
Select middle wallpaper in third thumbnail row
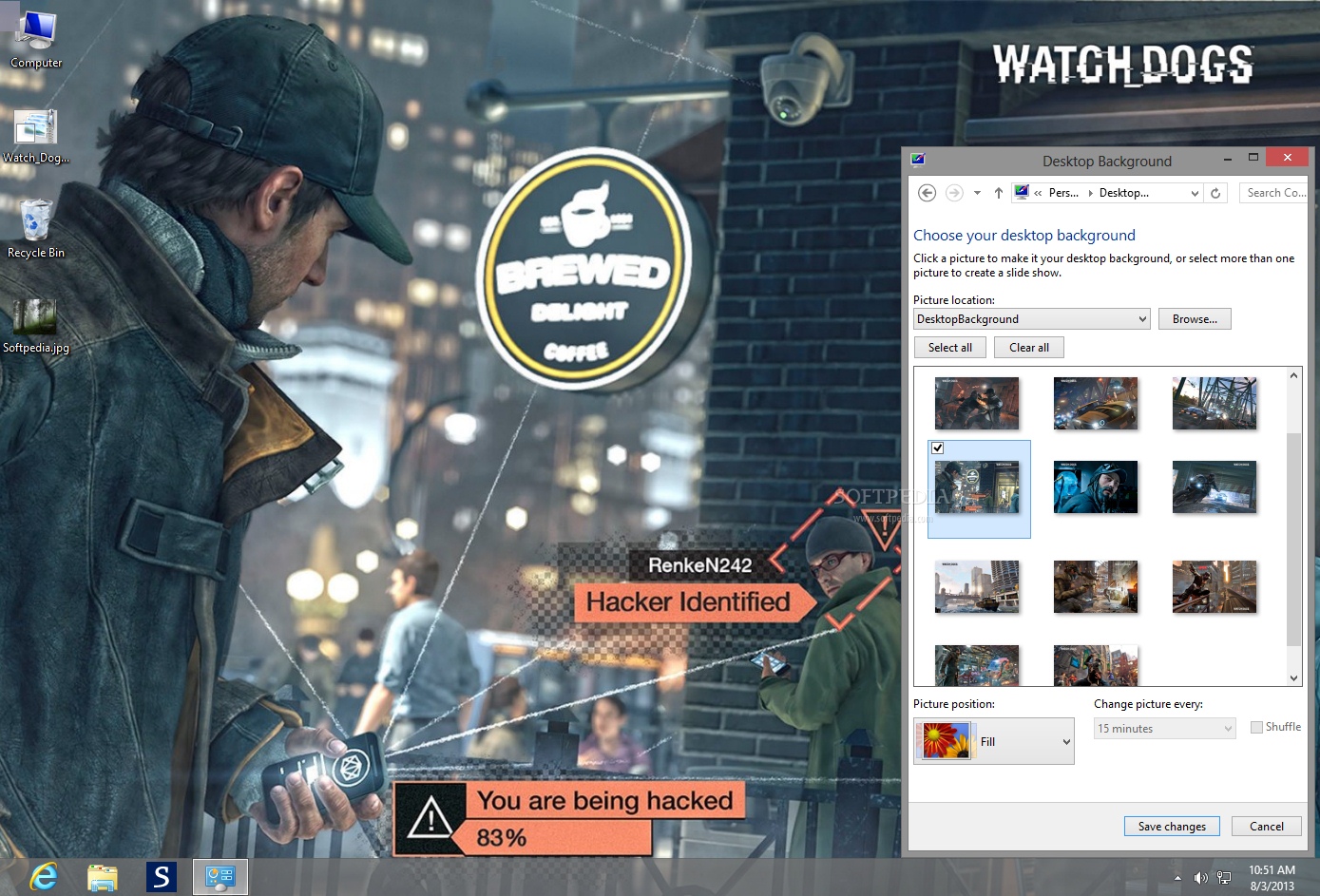tap(1096, 586)
